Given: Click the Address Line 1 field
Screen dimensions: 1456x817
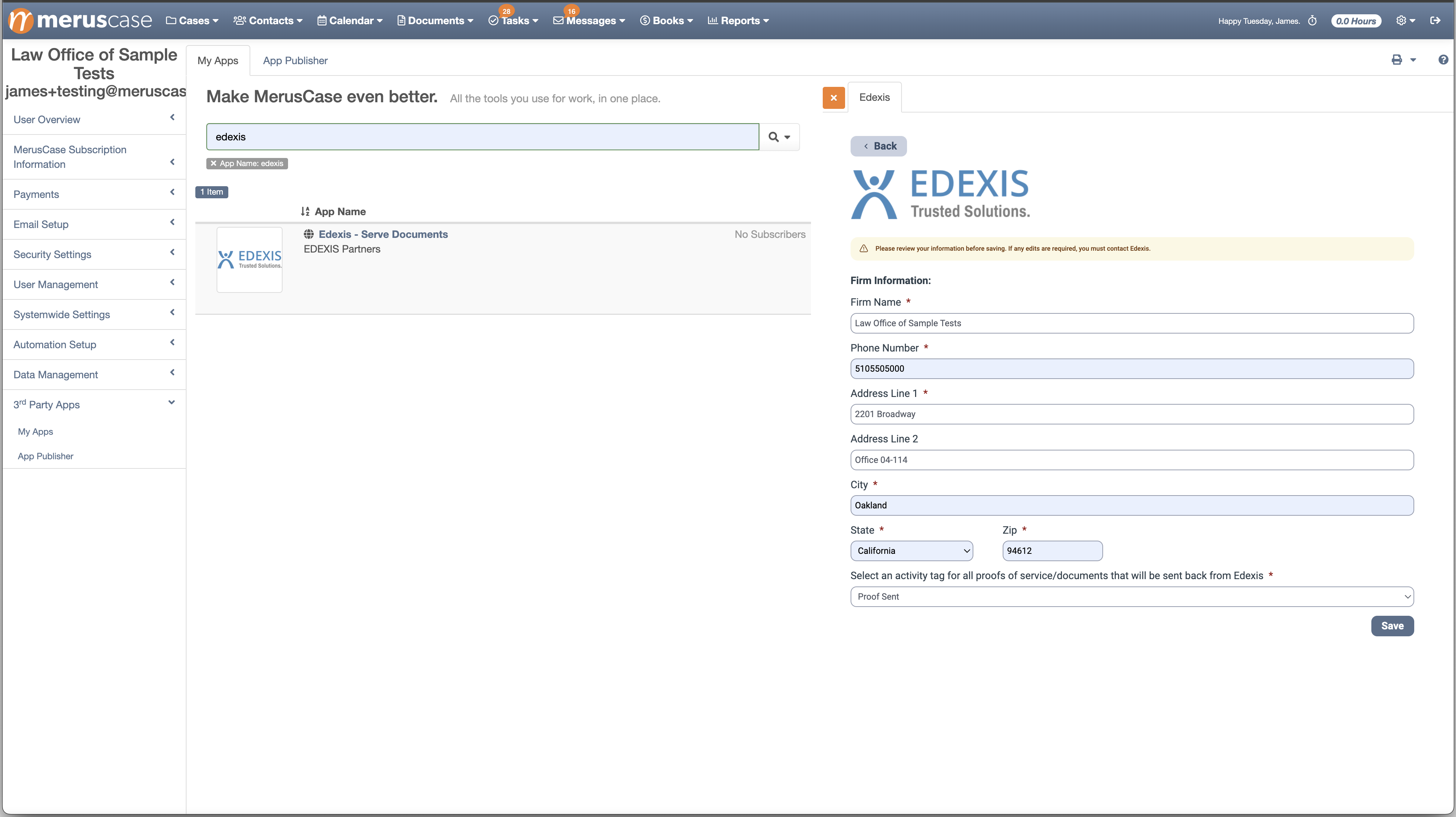Looking at the screenshot, I should [x=1132, y=414].
